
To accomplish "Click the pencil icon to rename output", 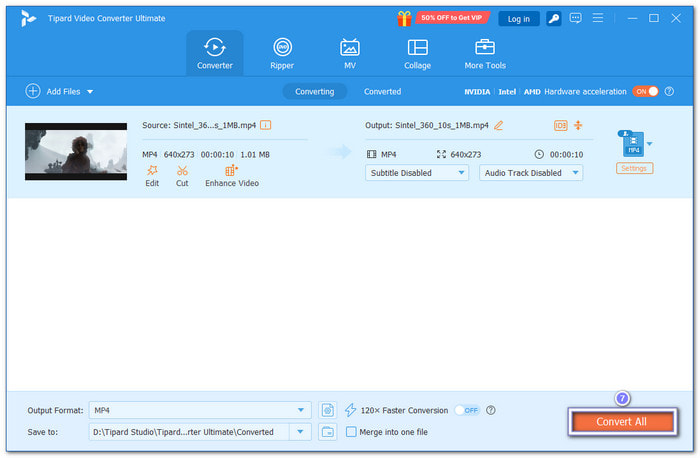I will [x=498, y=125].
